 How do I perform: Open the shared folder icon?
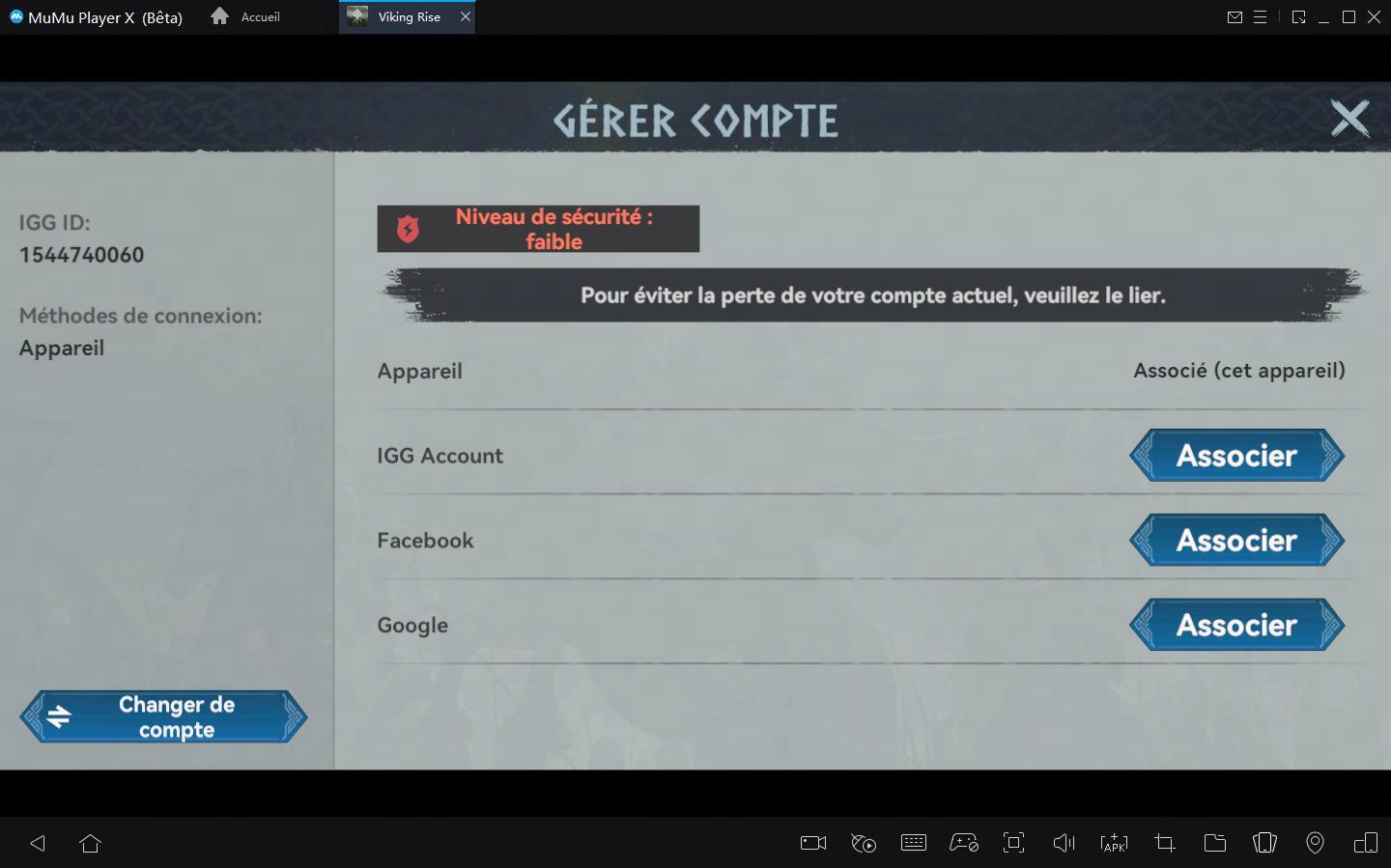(1215, 843)
